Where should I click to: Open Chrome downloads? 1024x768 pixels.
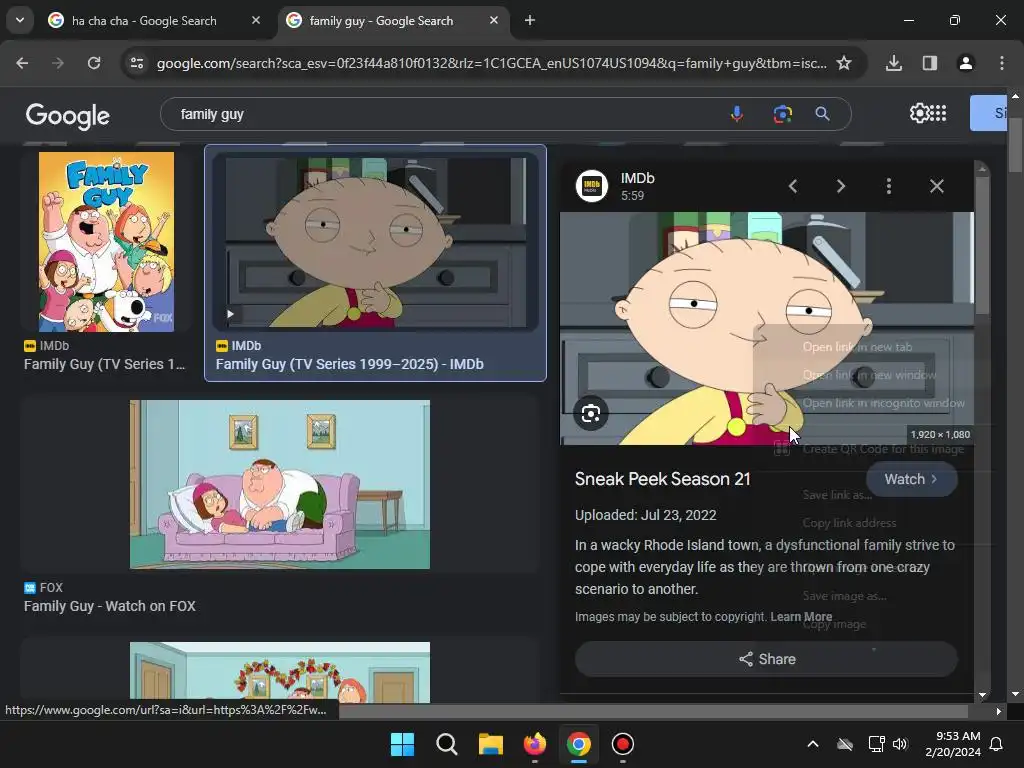[894, 63]
